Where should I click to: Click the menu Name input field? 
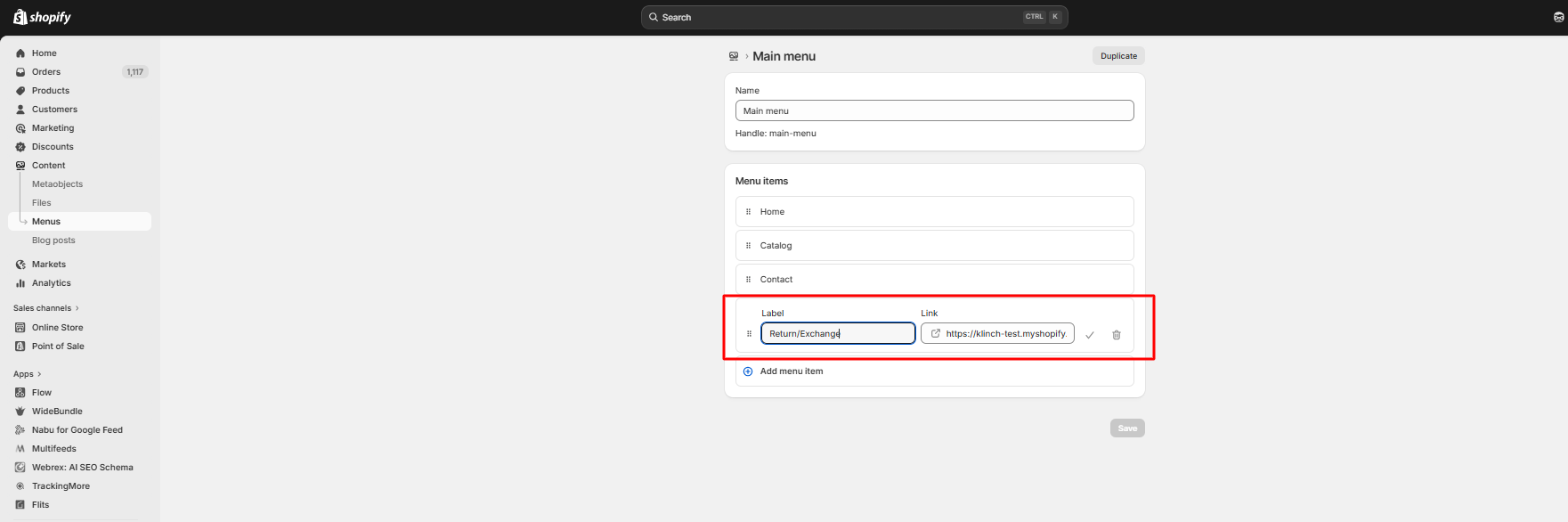coord(933,110)
